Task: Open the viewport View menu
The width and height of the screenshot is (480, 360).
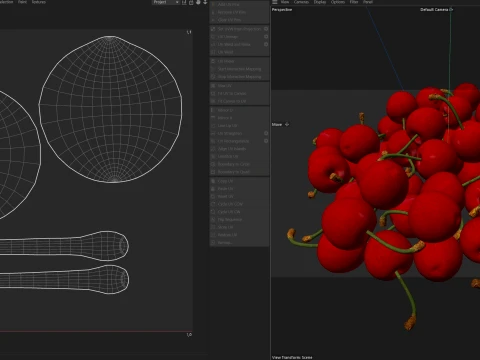Action: (285, 2)
